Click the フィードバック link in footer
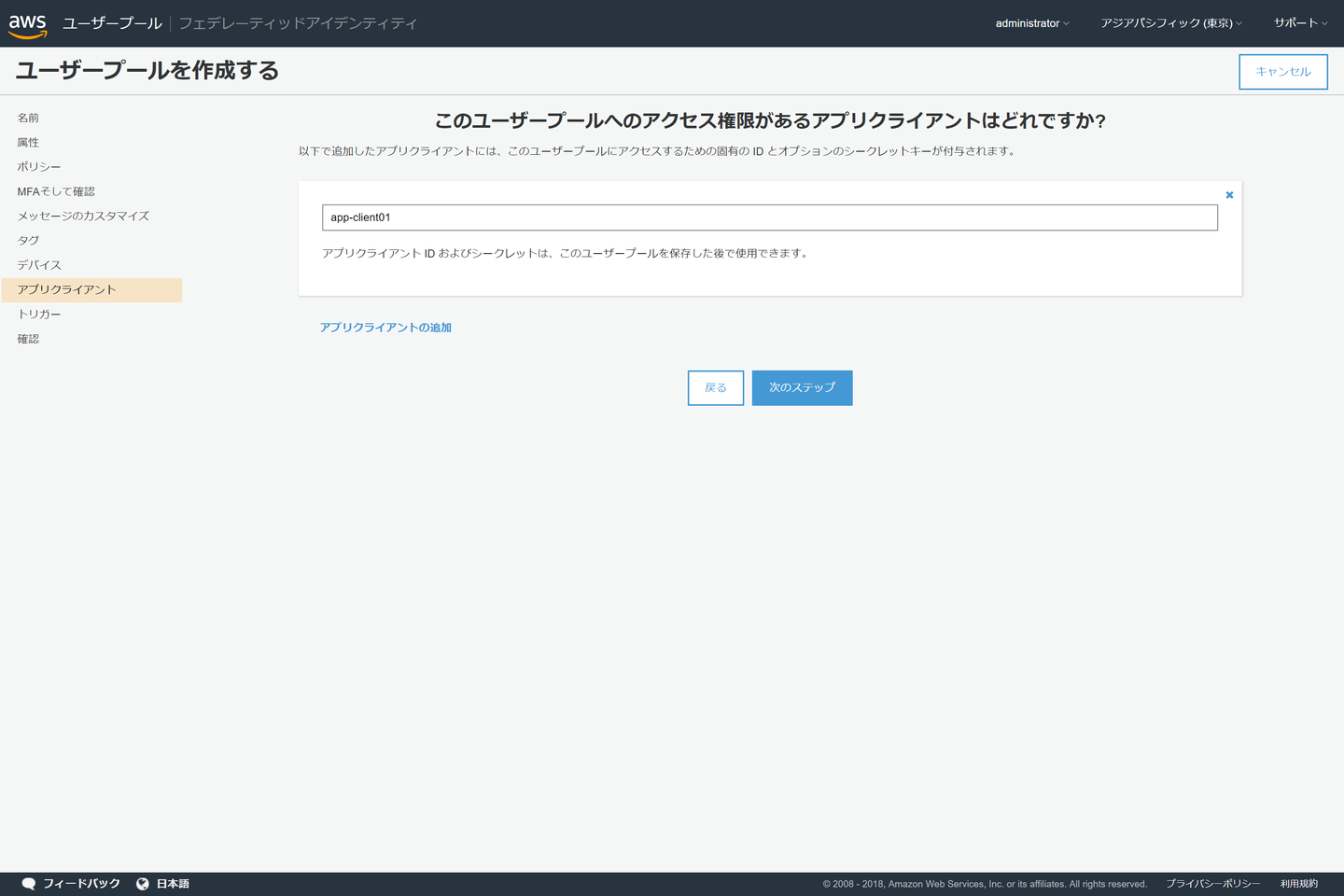The image size is (1344, 896). pyautogui.click(x=82, y=884)
